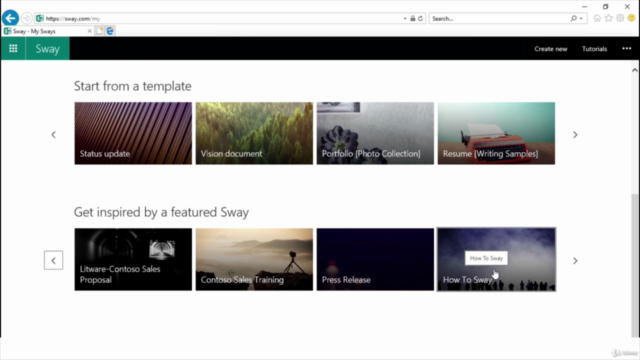
Task: Open the browser settings gear icon
Action: [620, 18]
